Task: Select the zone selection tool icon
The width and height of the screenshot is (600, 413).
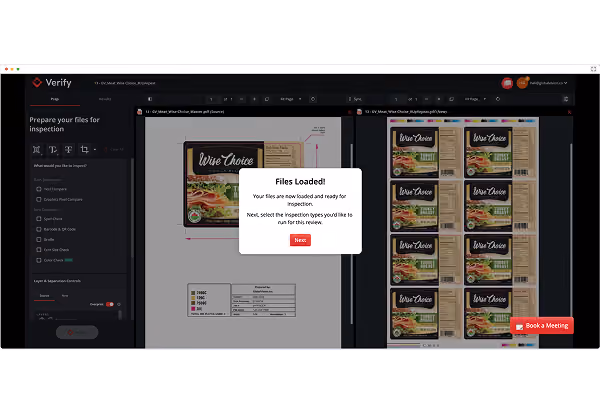Action: [36, 149]
